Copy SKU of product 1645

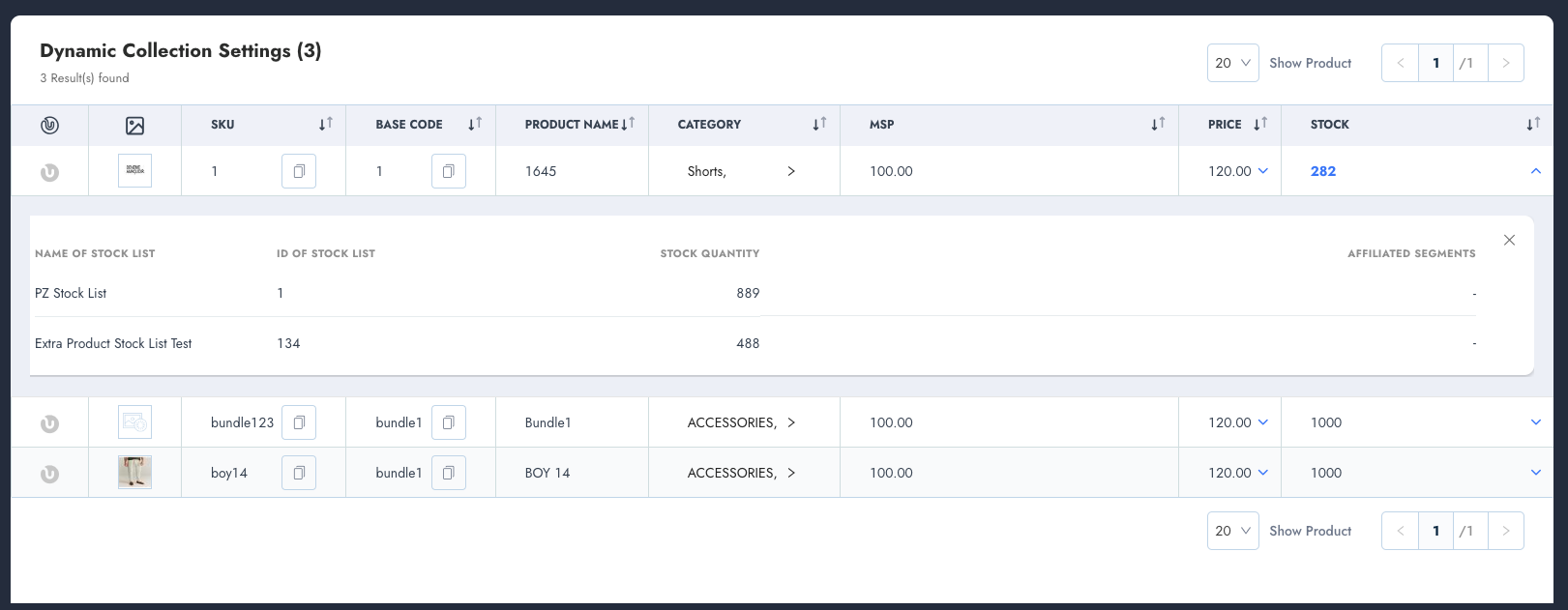(x=299, y=171)
